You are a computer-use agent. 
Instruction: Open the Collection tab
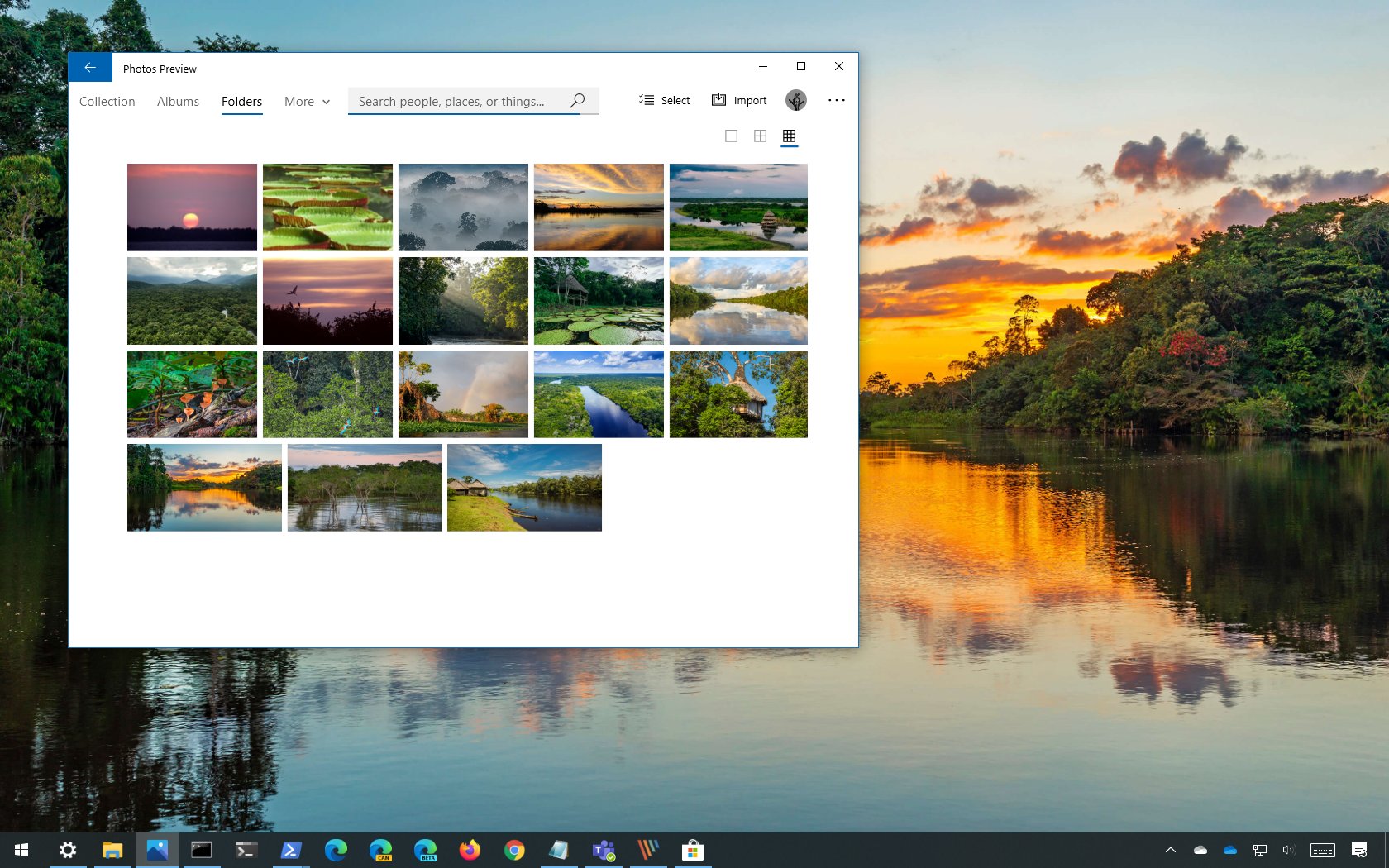tap(107, 102)
